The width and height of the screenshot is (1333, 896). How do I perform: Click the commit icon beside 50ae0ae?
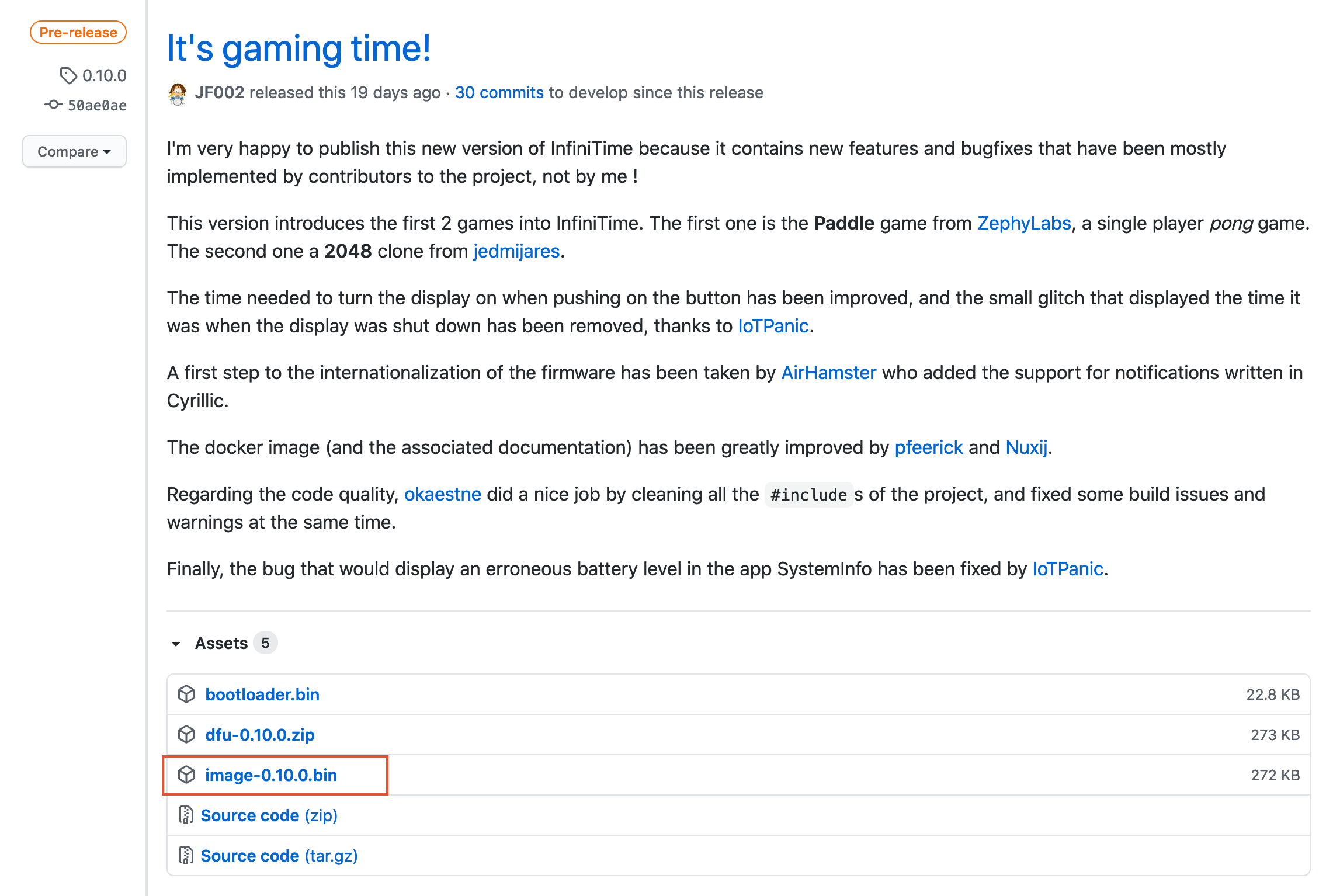click(x=53, y=105)
